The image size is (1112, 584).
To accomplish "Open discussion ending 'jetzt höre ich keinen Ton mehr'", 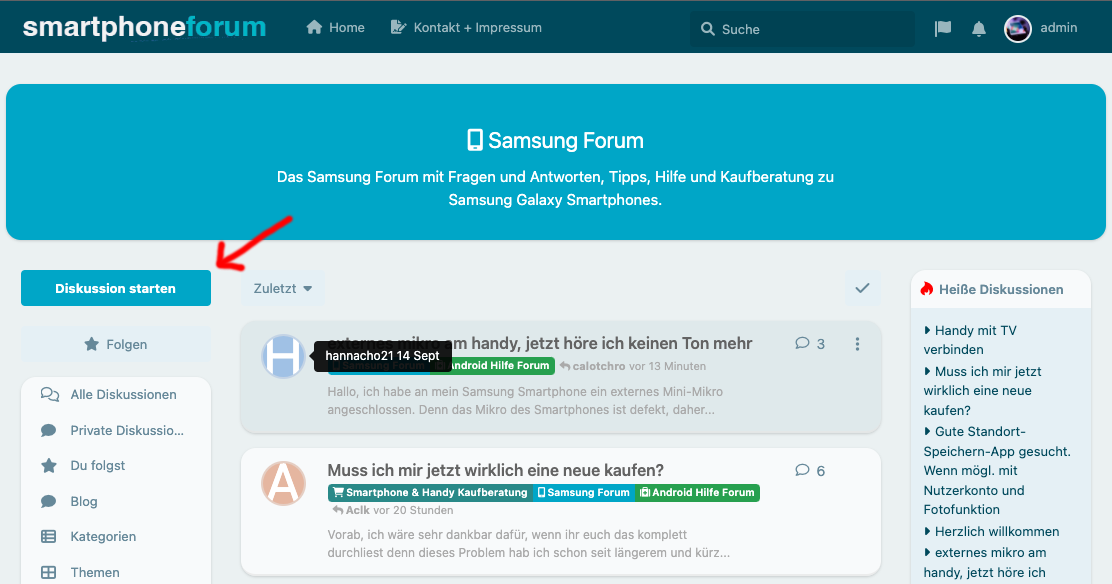I will [x=540, y=343].
